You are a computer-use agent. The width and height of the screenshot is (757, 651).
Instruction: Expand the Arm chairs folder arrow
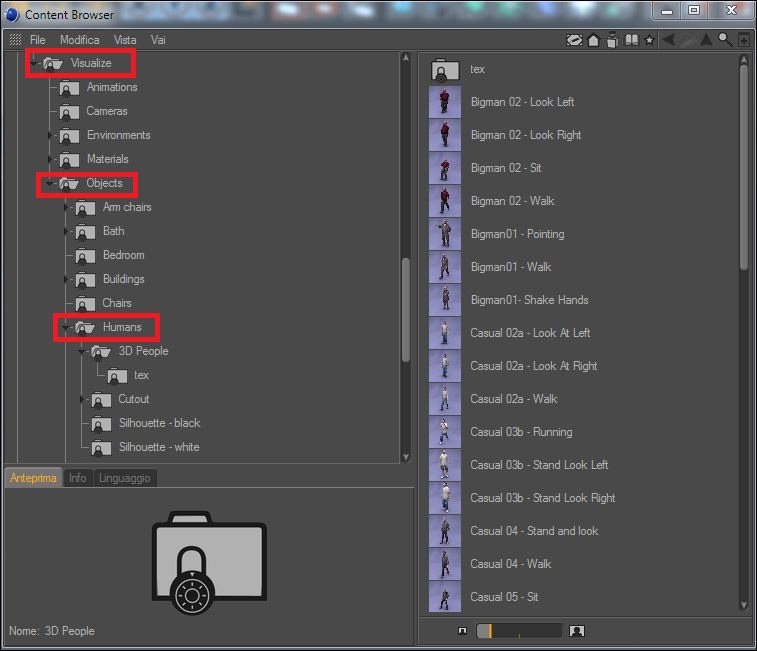66,207
